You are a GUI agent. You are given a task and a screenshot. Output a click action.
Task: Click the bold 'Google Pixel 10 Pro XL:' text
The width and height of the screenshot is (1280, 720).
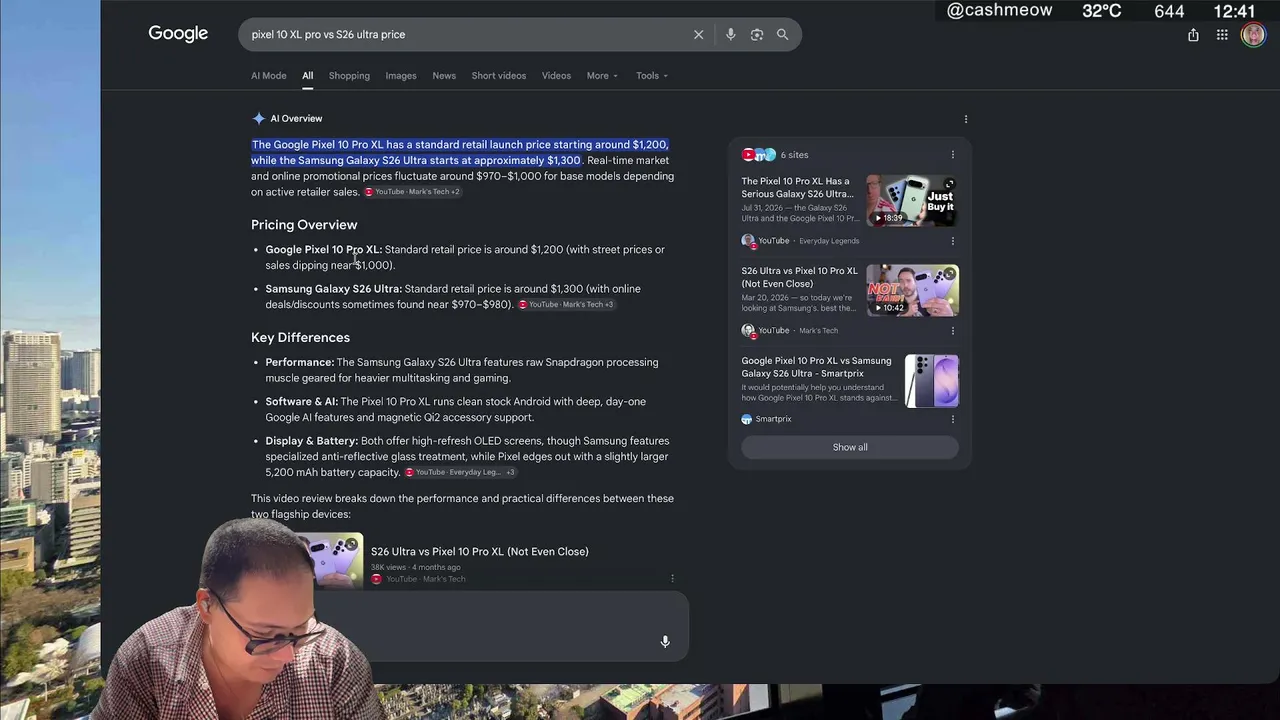(324, 250)
